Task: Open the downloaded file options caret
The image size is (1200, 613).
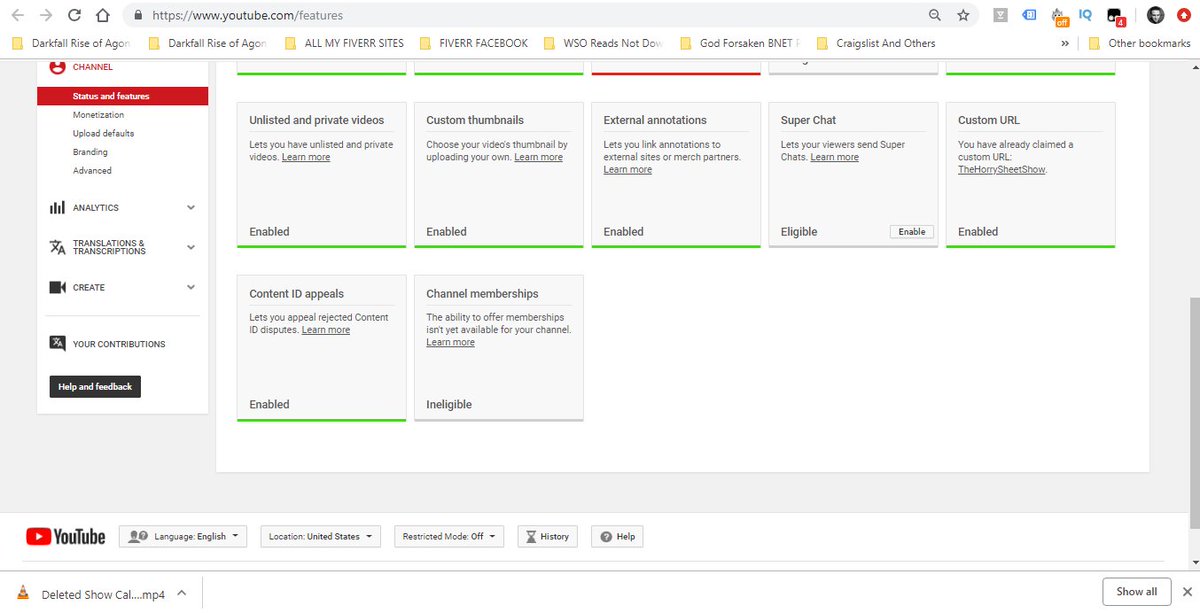Action: coord(181,593)
